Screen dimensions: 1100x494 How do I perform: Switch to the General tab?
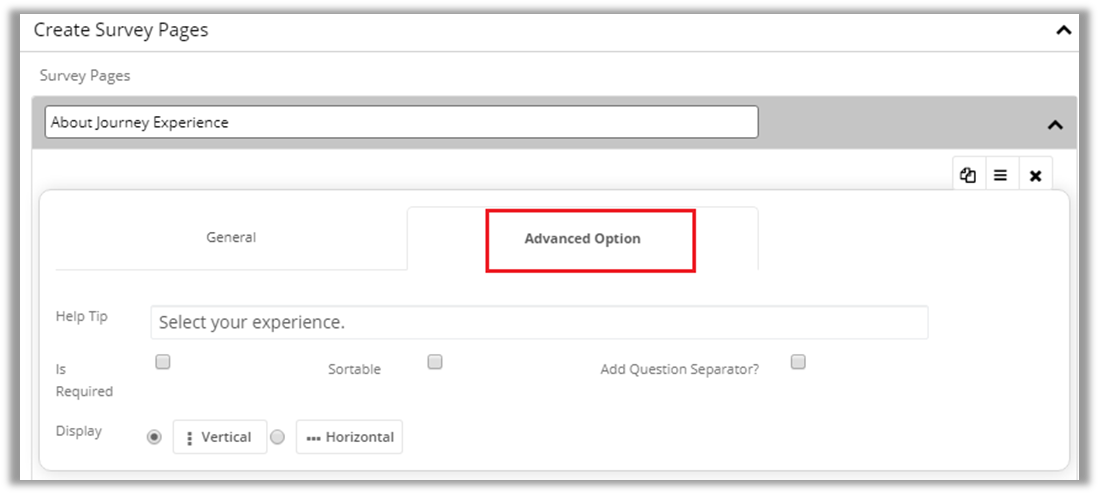pos(231,238)
